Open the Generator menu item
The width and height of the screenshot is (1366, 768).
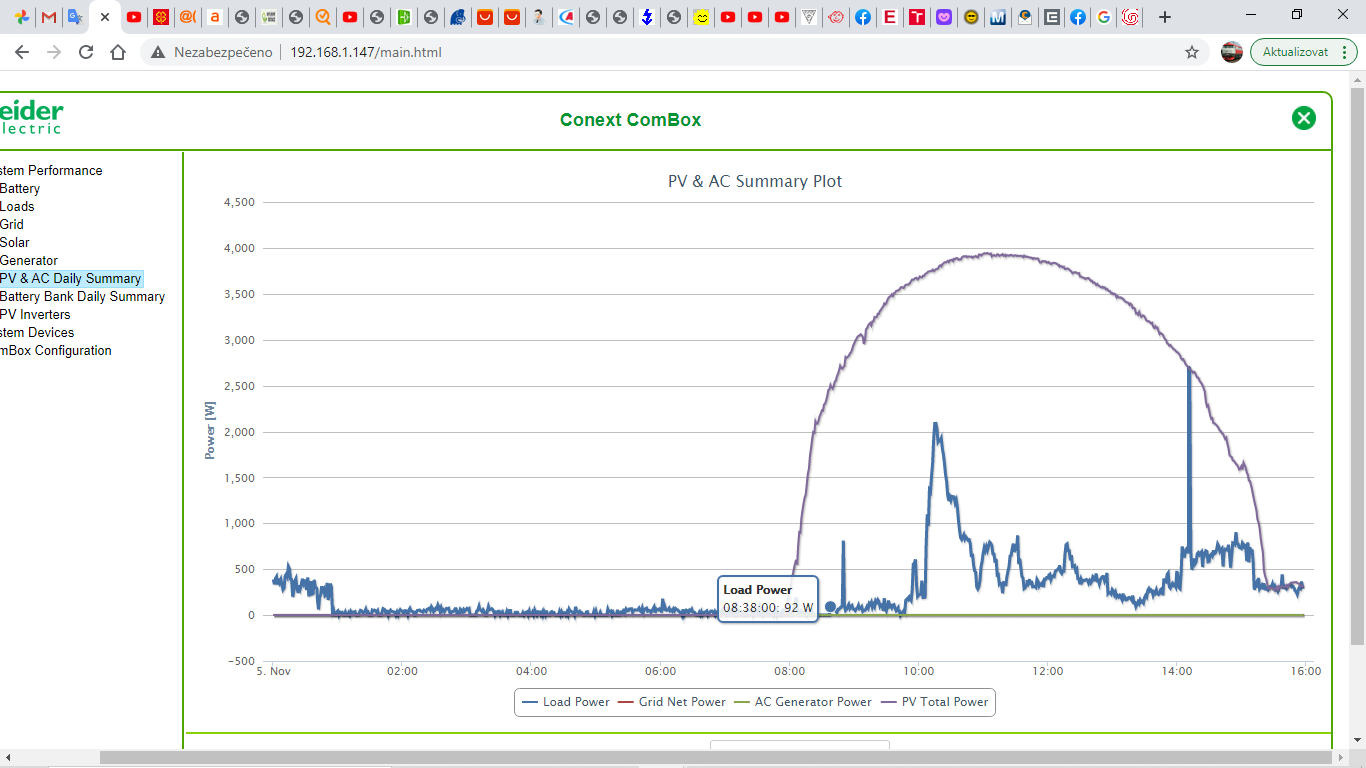(29, 260)
